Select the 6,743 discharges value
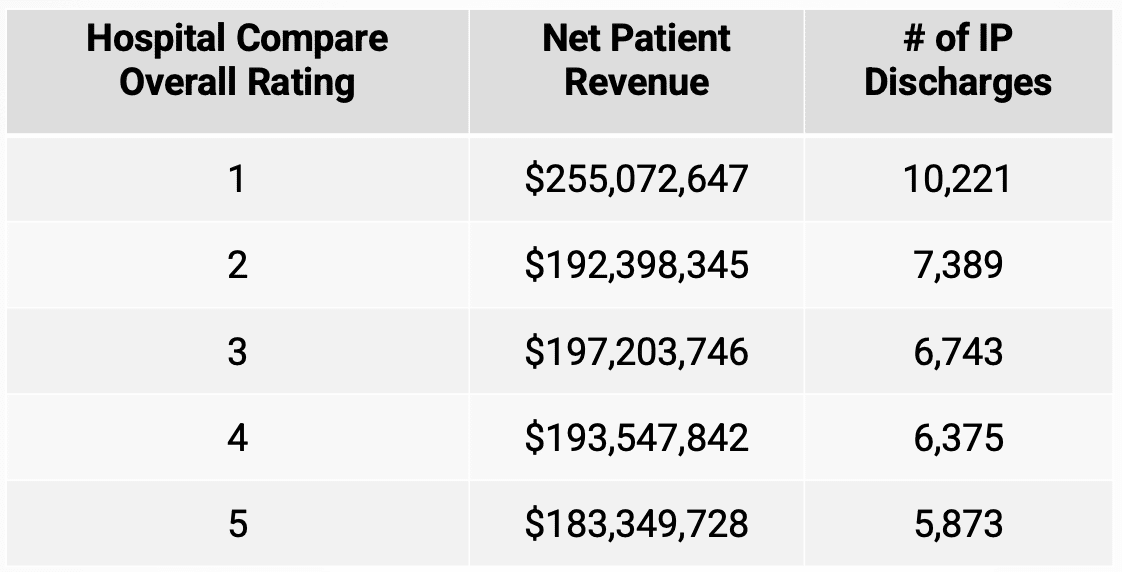The height and width of the screenshot is (572, 1122). point(957,352)
